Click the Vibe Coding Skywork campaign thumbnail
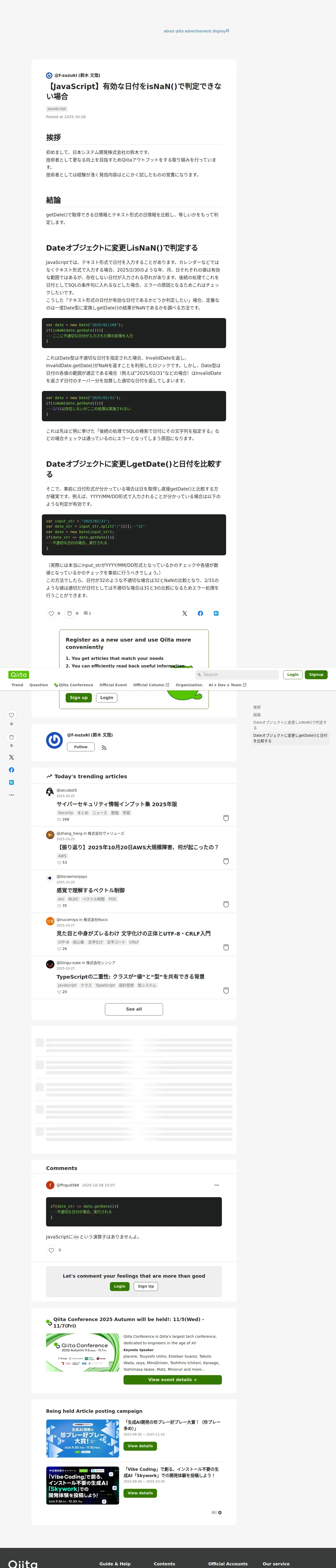 tap(82, 1485)
